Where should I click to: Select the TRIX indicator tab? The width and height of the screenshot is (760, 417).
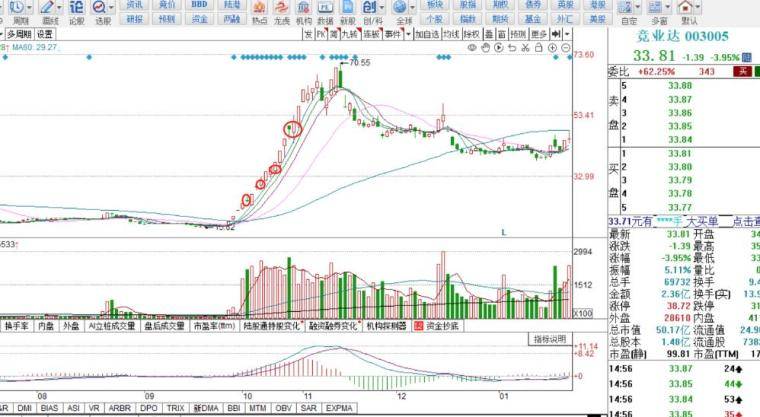tap(175, 408)
